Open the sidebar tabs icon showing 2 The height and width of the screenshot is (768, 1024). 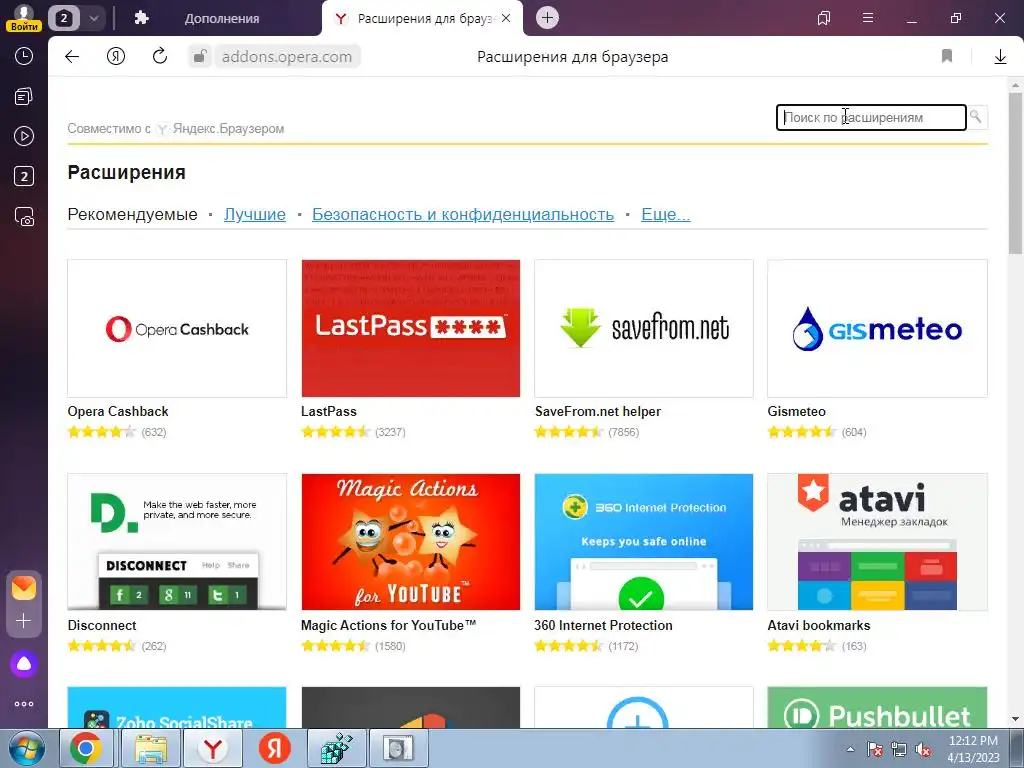[24, 176]
